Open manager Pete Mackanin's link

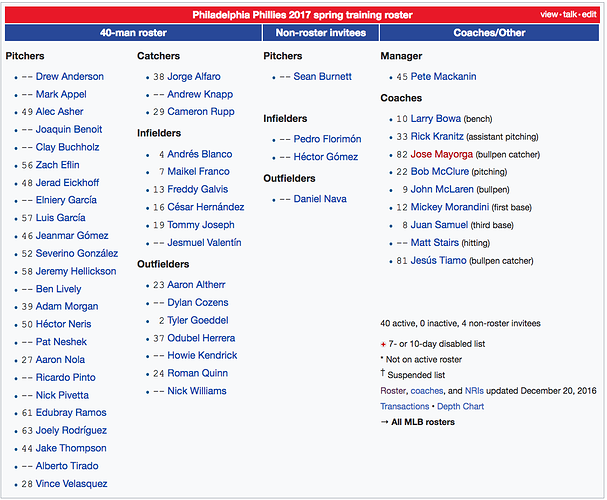(444, 77)
